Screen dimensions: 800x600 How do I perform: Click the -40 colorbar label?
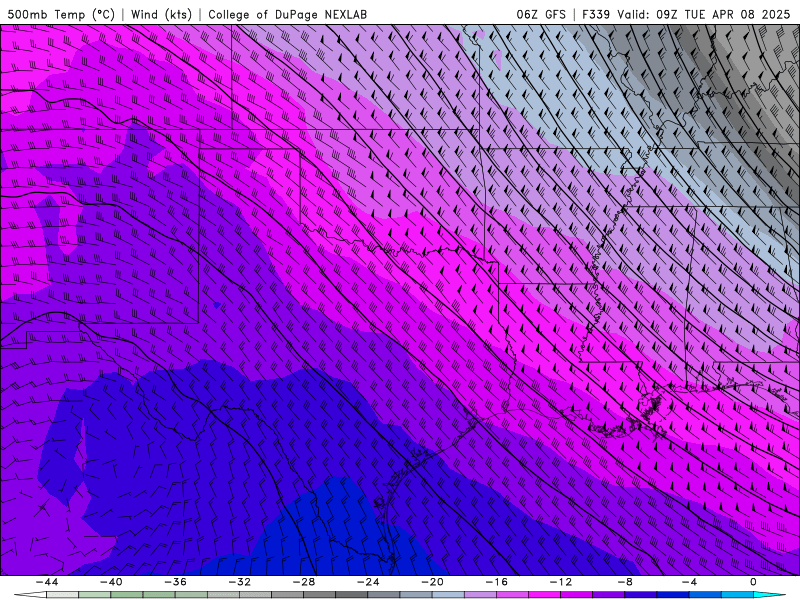[x=111, y=582]
